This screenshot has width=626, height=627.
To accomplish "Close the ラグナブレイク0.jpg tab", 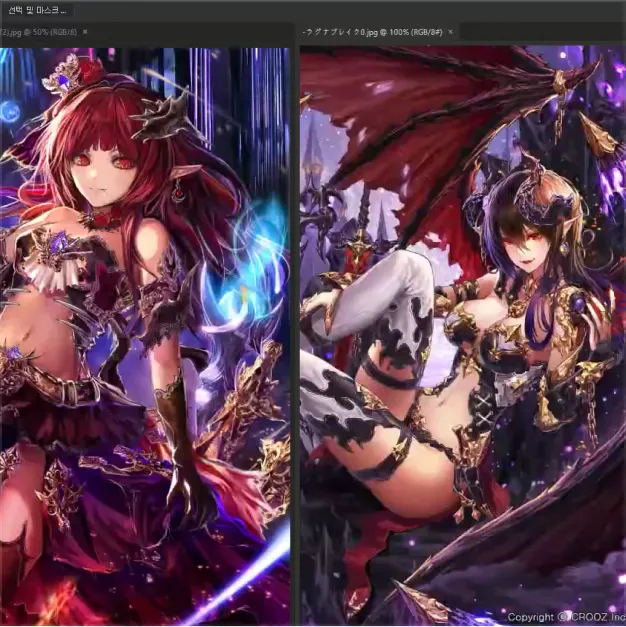I will pos(450,32).
